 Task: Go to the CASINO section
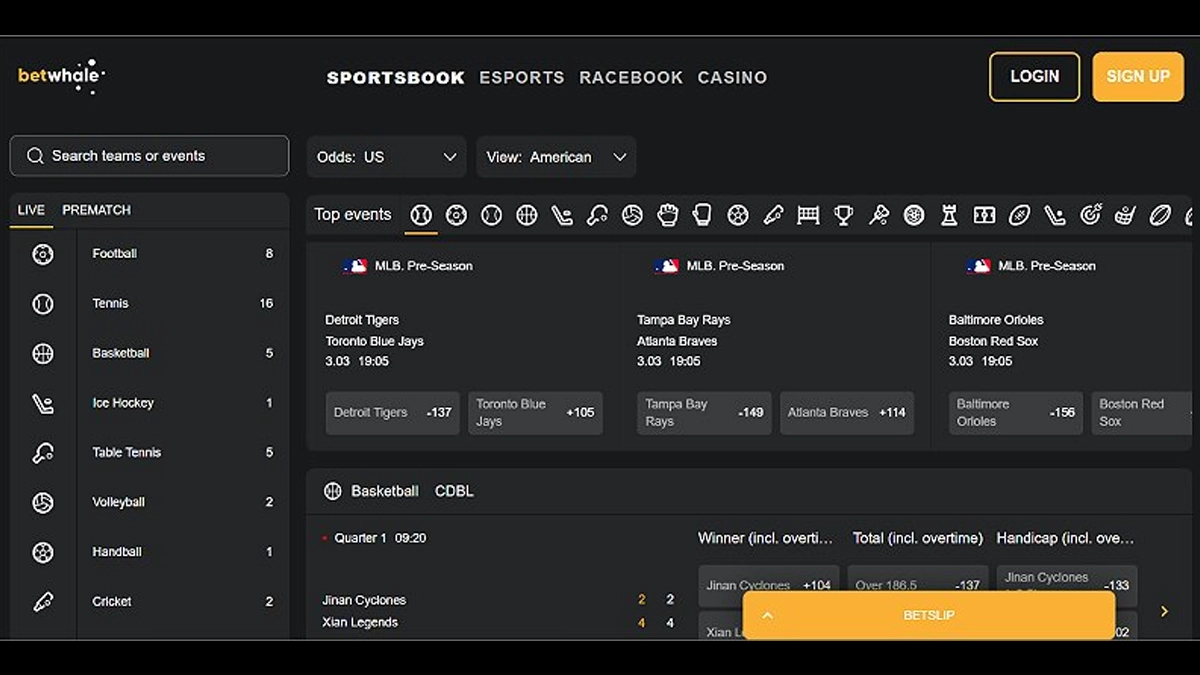(732, 77)
